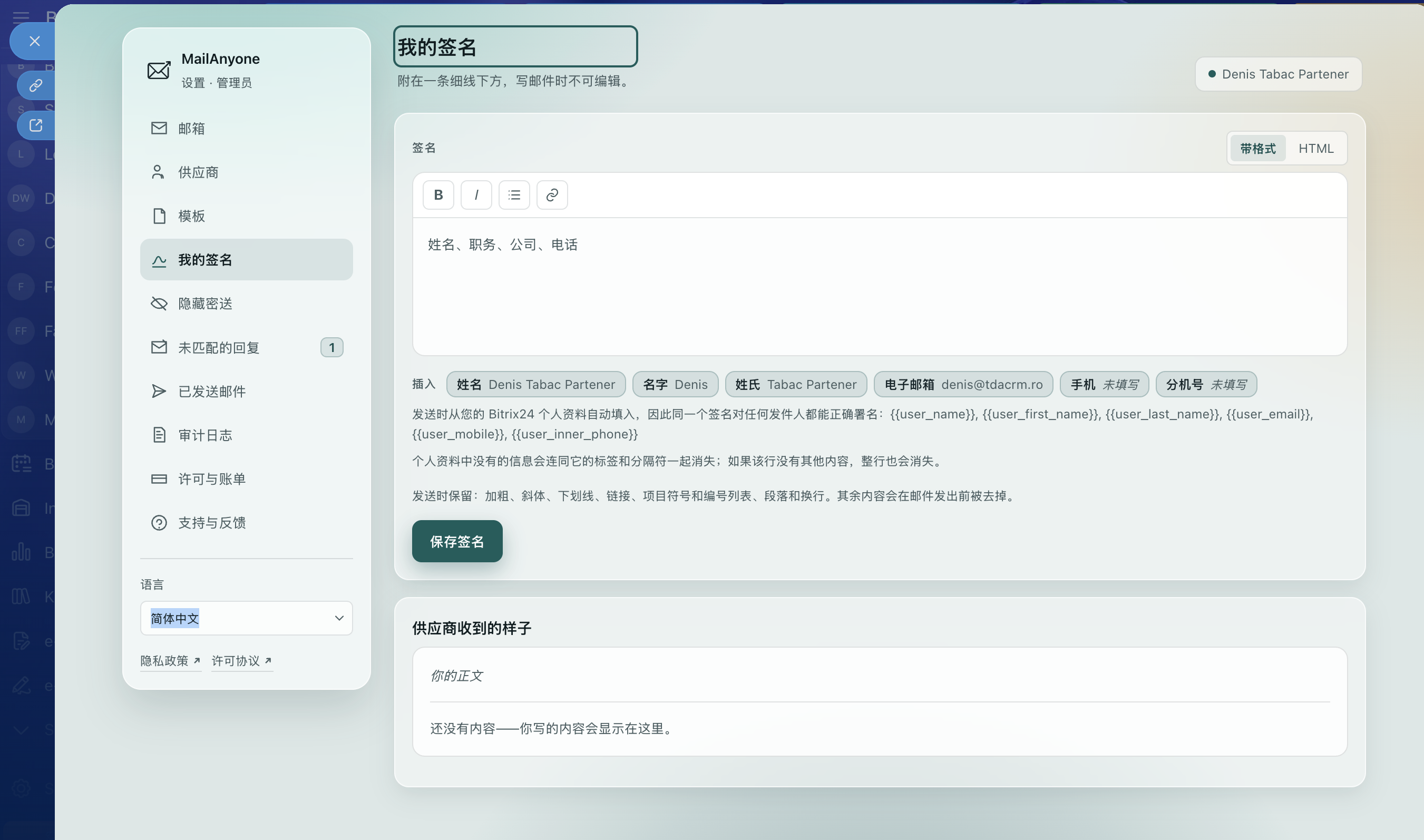The width and height of the screenshot is (1424, 840).
Task: Click the 发送时保留 formatting note text
Action: pyautogui.click(x=715, y=496)
